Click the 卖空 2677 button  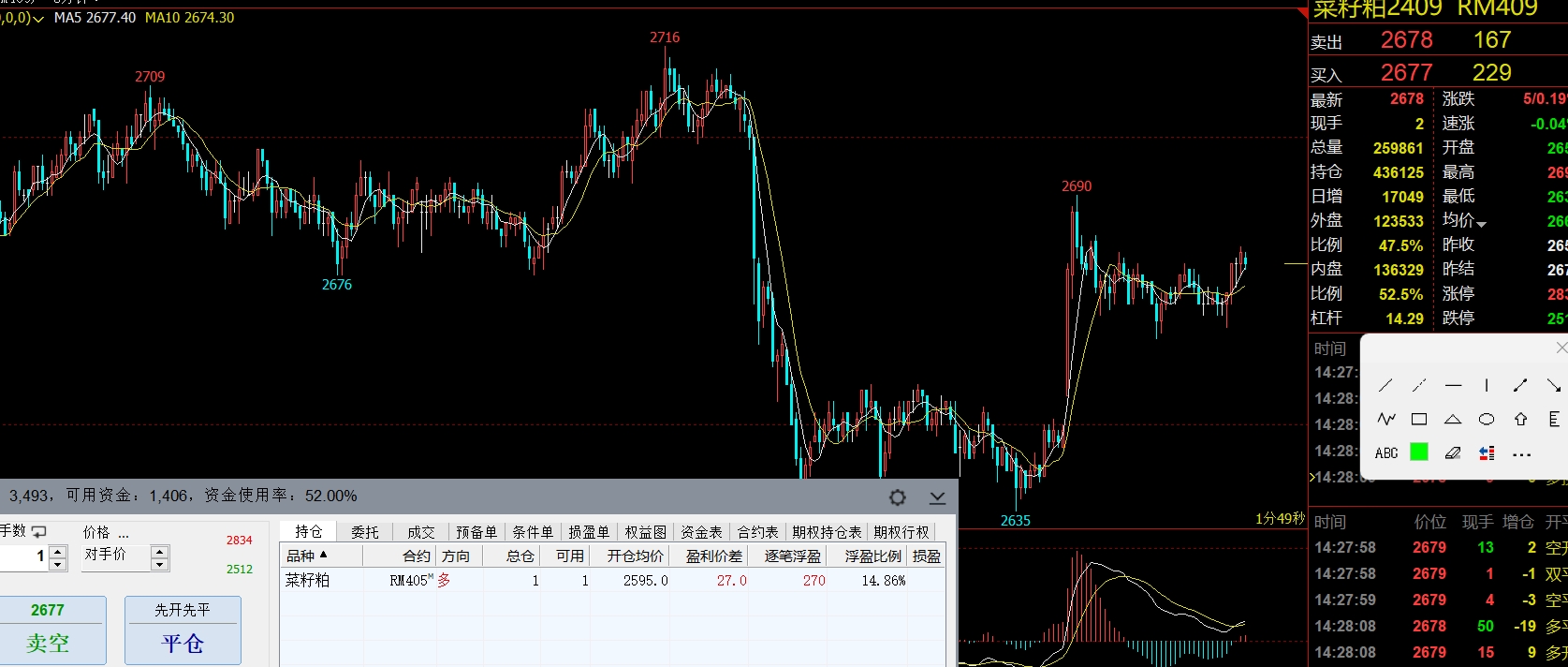point(48,630)
